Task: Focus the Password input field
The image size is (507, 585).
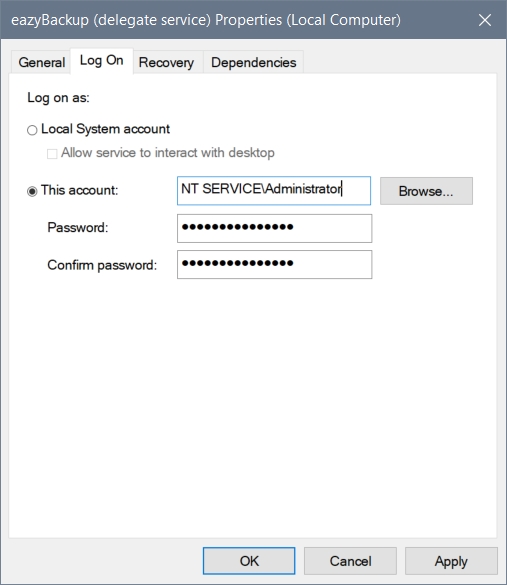Action: click(274, 228)
